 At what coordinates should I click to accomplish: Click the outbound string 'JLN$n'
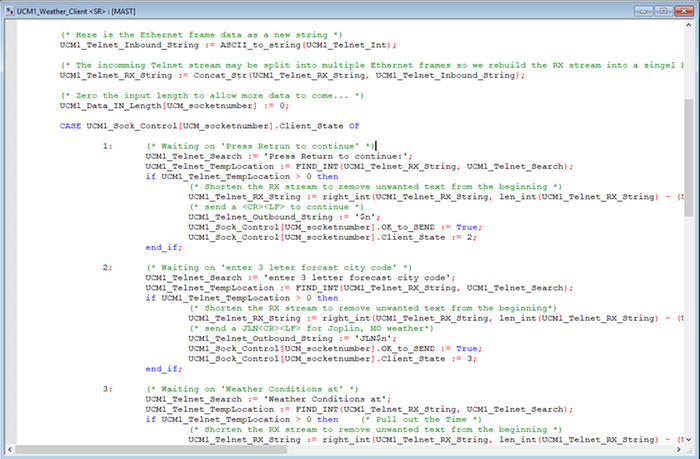(x=373, y=338)
